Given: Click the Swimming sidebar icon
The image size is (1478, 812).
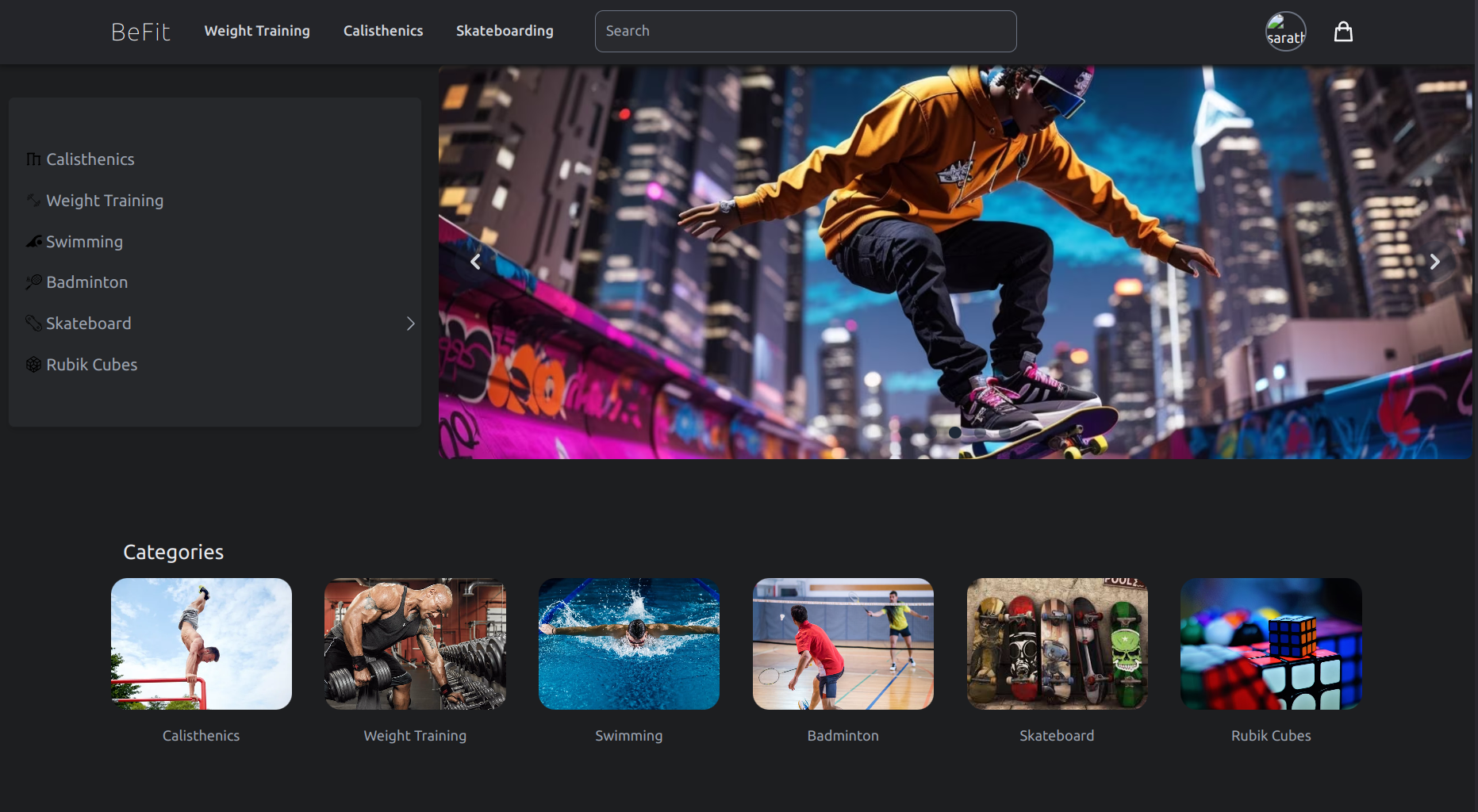Looking at the screenshot, I should (33, 242).
